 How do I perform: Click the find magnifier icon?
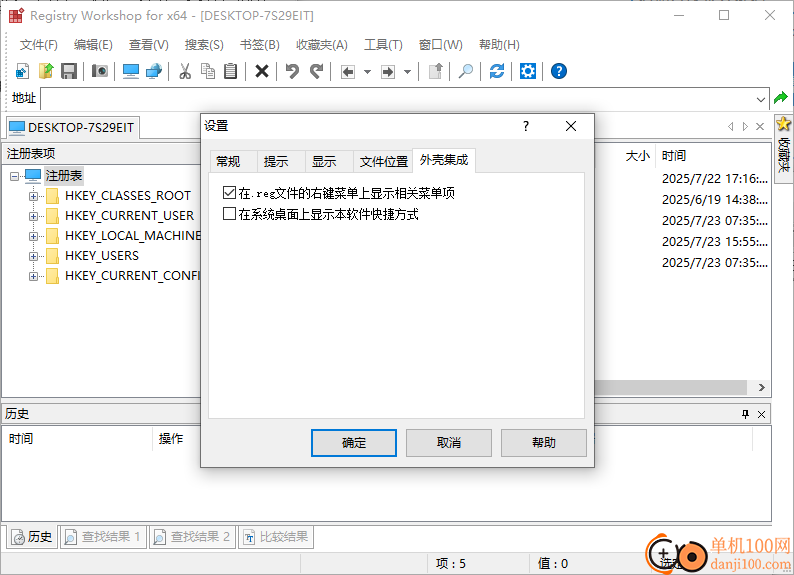[465, 71]
